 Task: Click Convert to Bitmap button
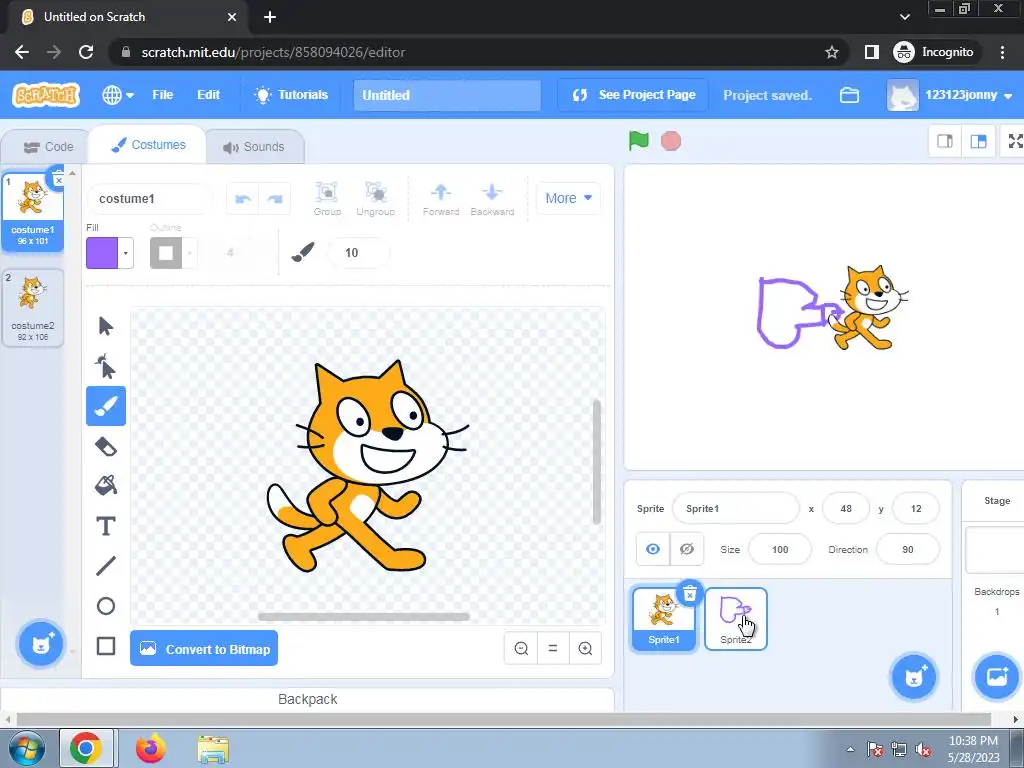click(204, 648)
